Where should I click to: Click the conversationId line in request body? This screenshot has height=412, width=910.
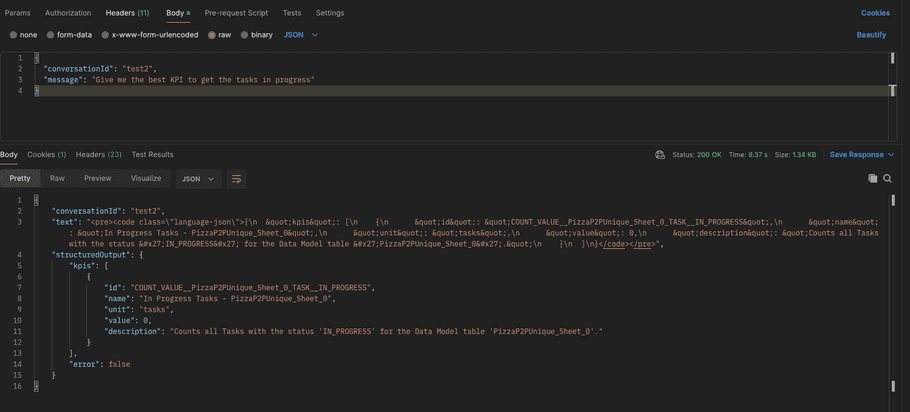click(x=100, y=68)
